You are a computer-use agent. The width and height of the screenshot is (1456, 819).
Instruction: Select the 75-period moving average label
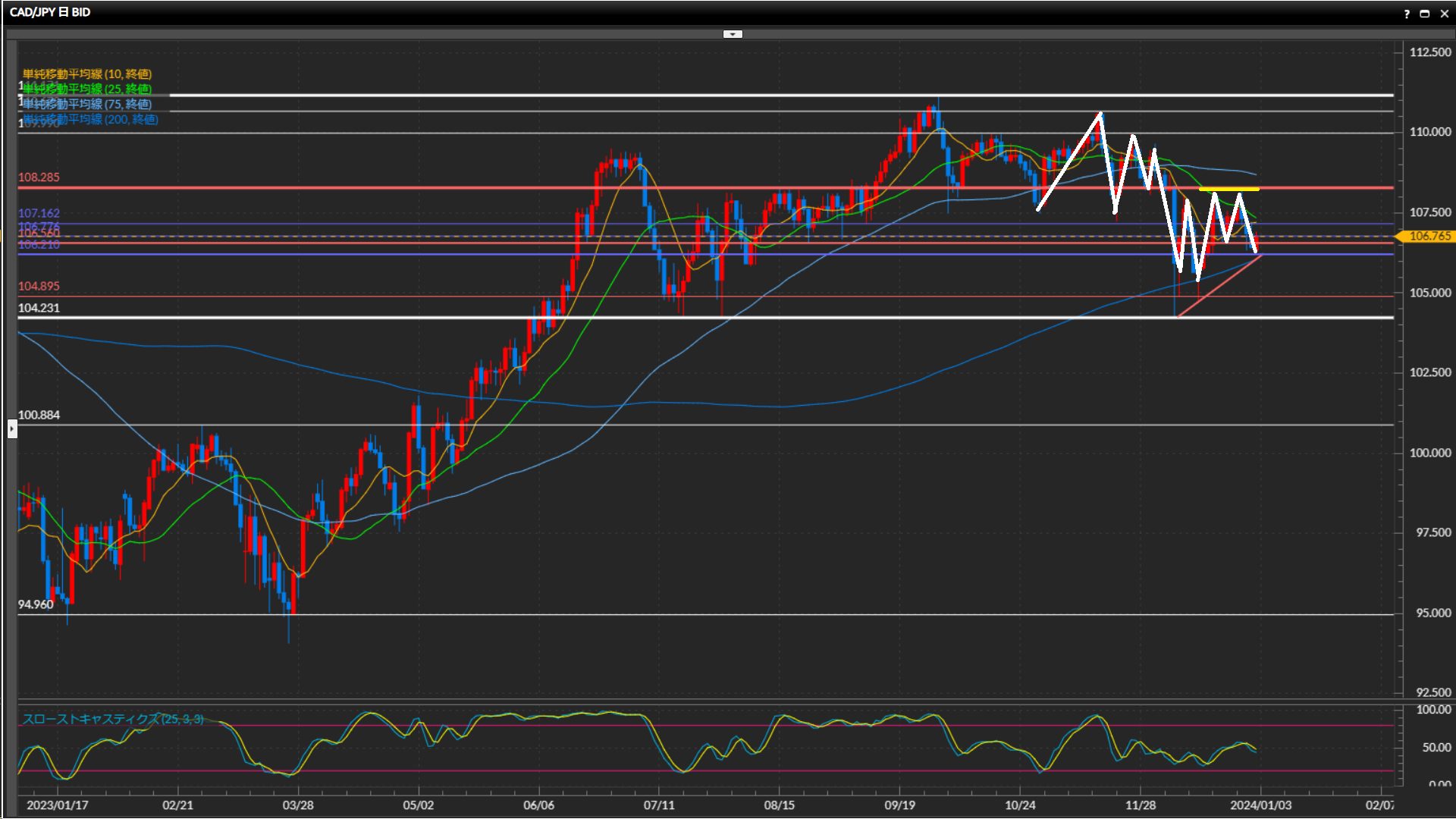pos(86,104)
